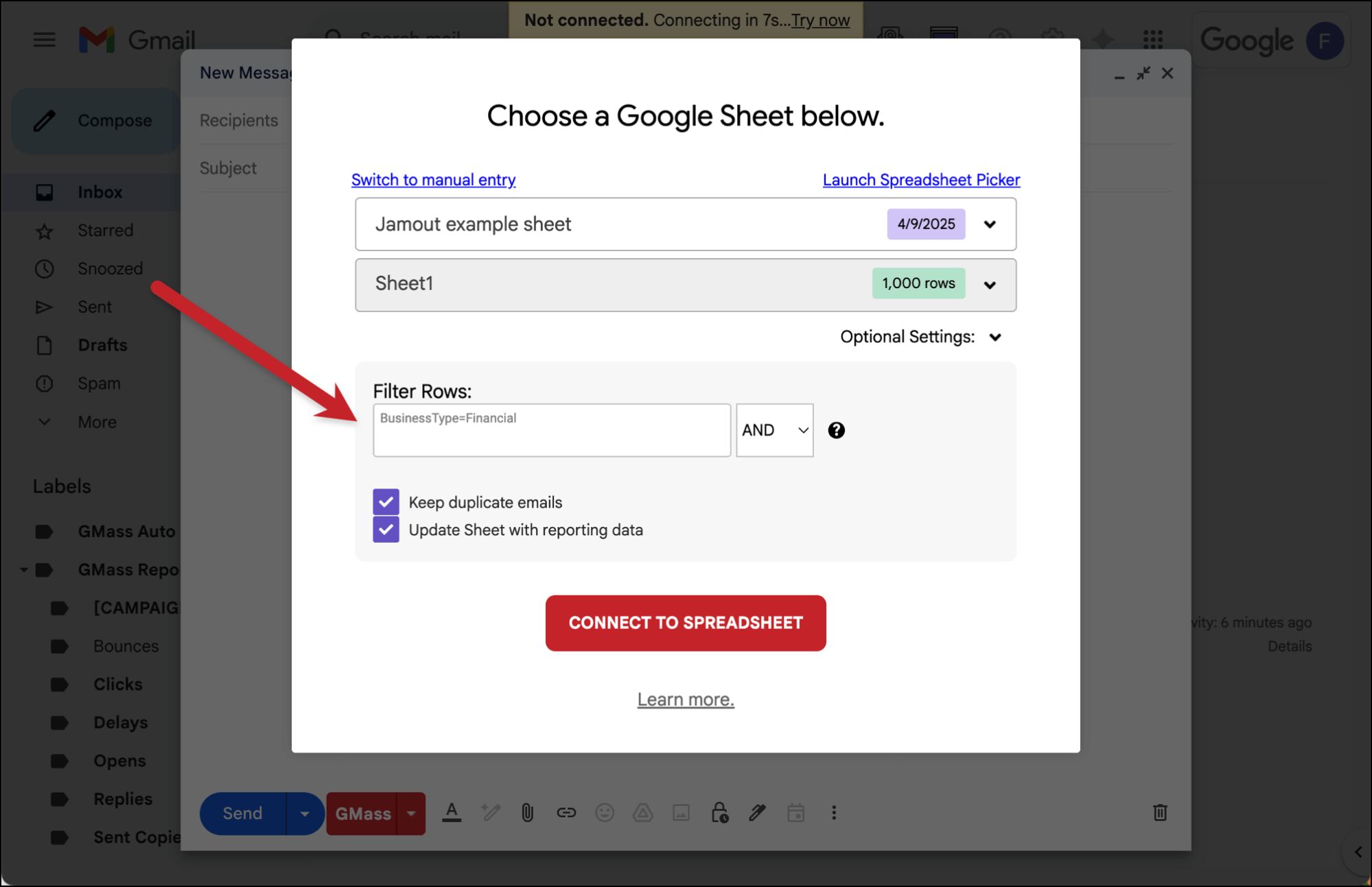
Task: Open text formatting options in compose toolbar
Action: (452, 813)
